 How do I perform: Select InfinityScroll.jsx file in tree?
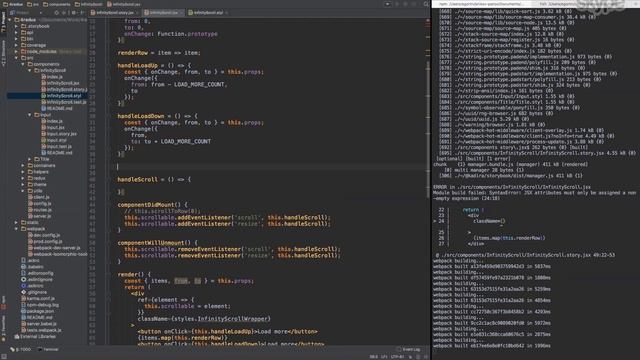[x=60, y=83]
